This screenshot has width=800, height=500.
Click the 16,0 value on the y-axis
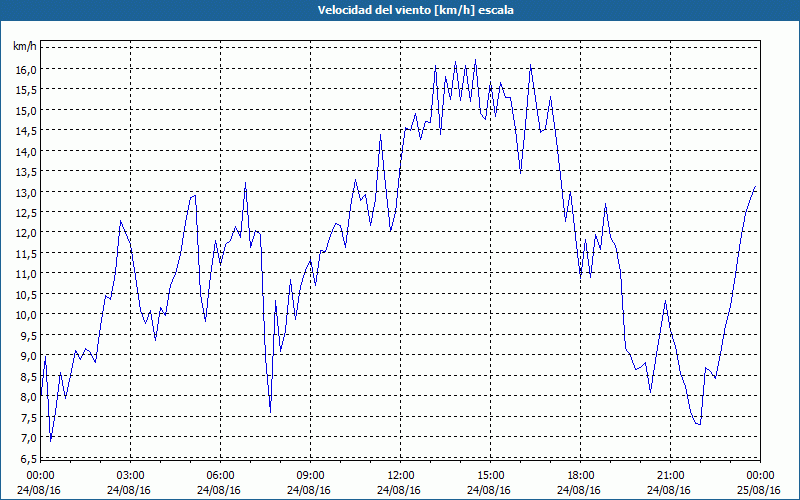tap(27, 69)
